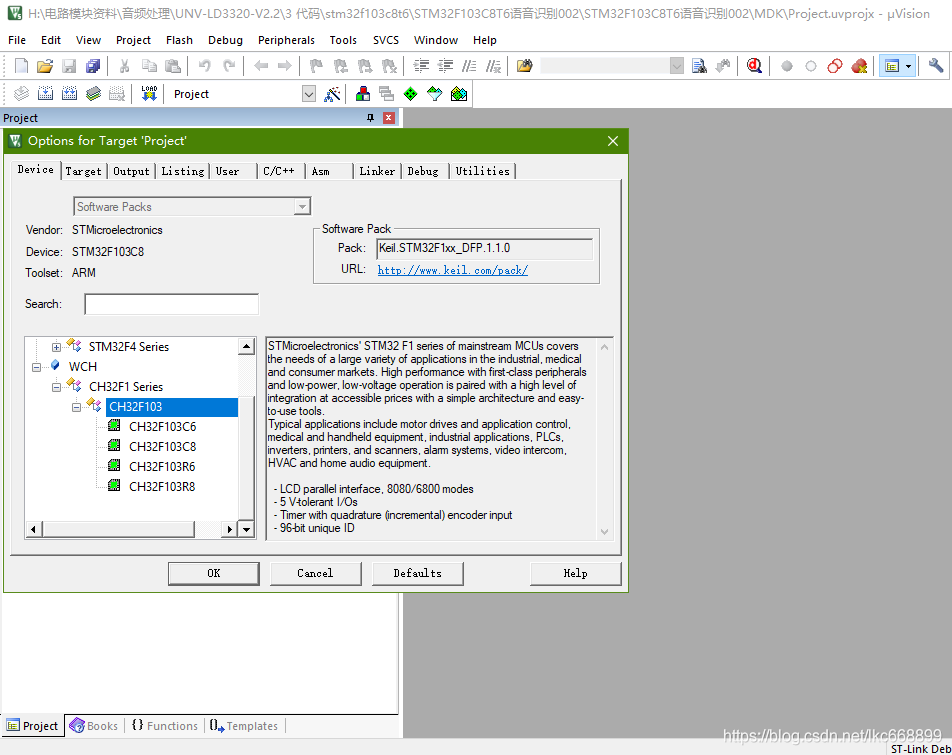Viewport: 952px width, 755px height.
Task: Click the Disable All Breakpoints icon
Action: pos(835,66)
